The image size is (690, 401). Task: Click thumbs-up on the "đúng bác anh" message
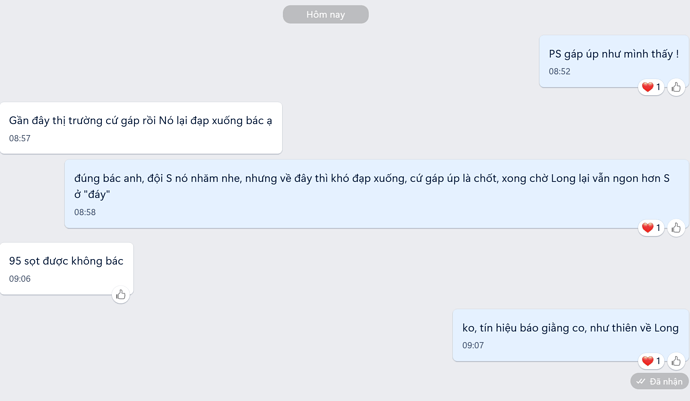point(676,228)
